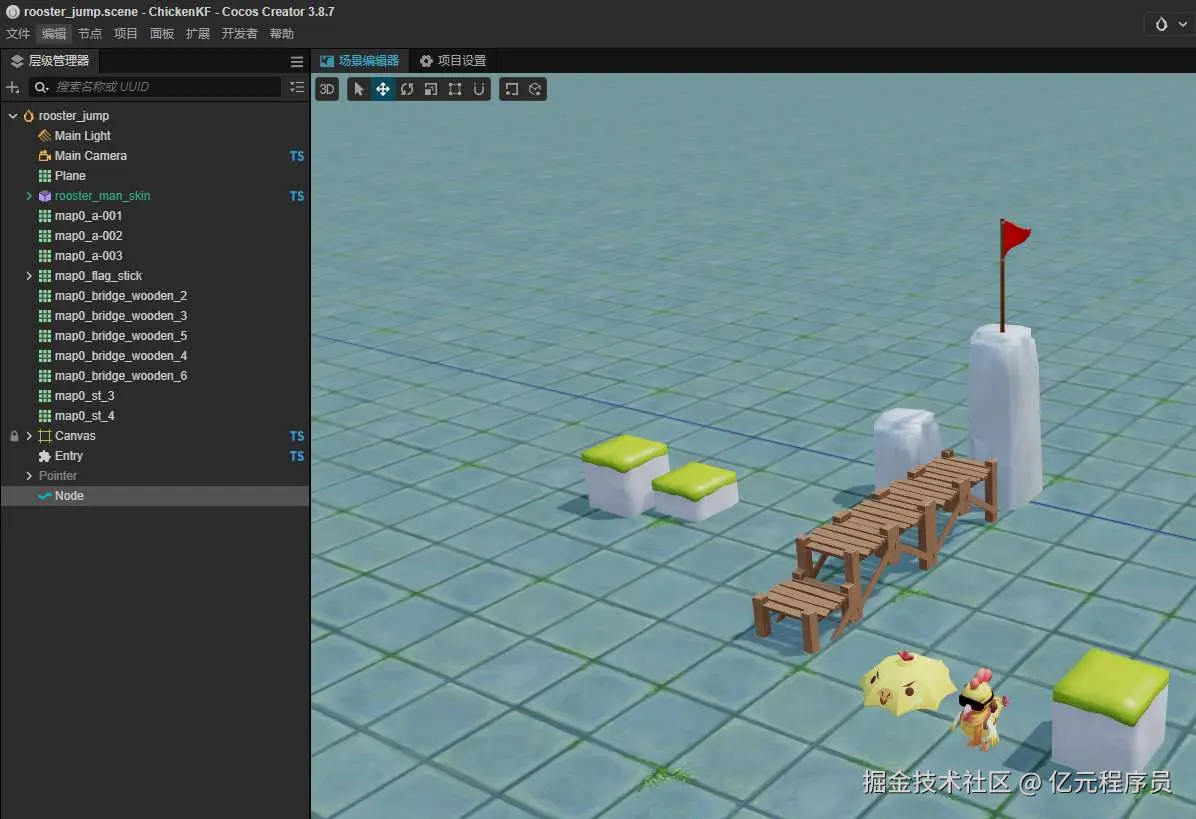Click the expand/collapse all nodes icon
The width and height of the screenshot is (1196, 819).
(x=296, y=87)
